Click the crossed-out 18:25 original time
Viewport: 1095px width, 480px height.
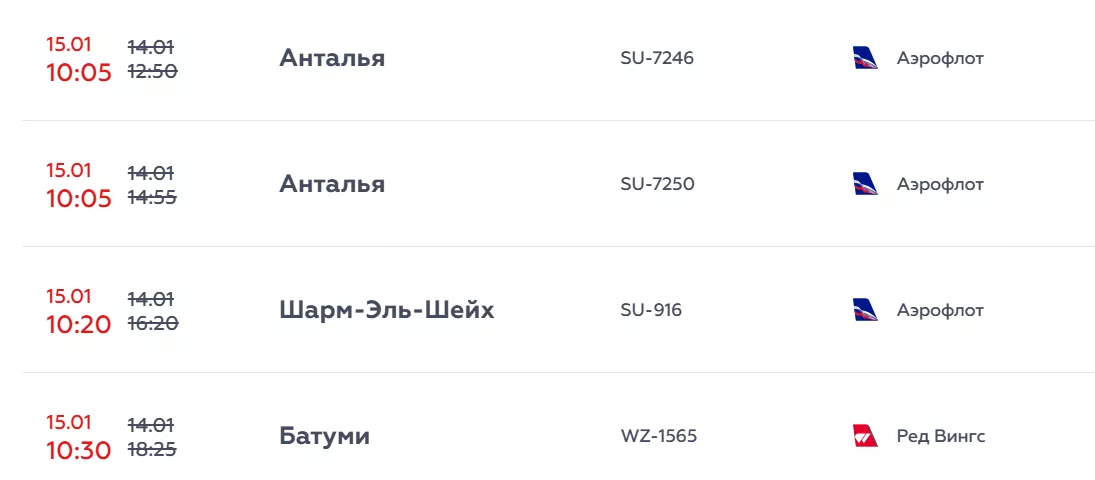(x=152, y=449)
